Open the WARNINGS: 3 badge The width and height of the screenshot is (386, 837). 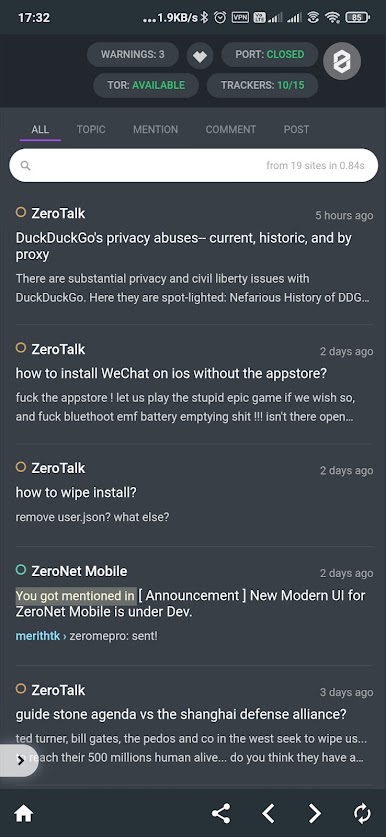click(133, 54)
